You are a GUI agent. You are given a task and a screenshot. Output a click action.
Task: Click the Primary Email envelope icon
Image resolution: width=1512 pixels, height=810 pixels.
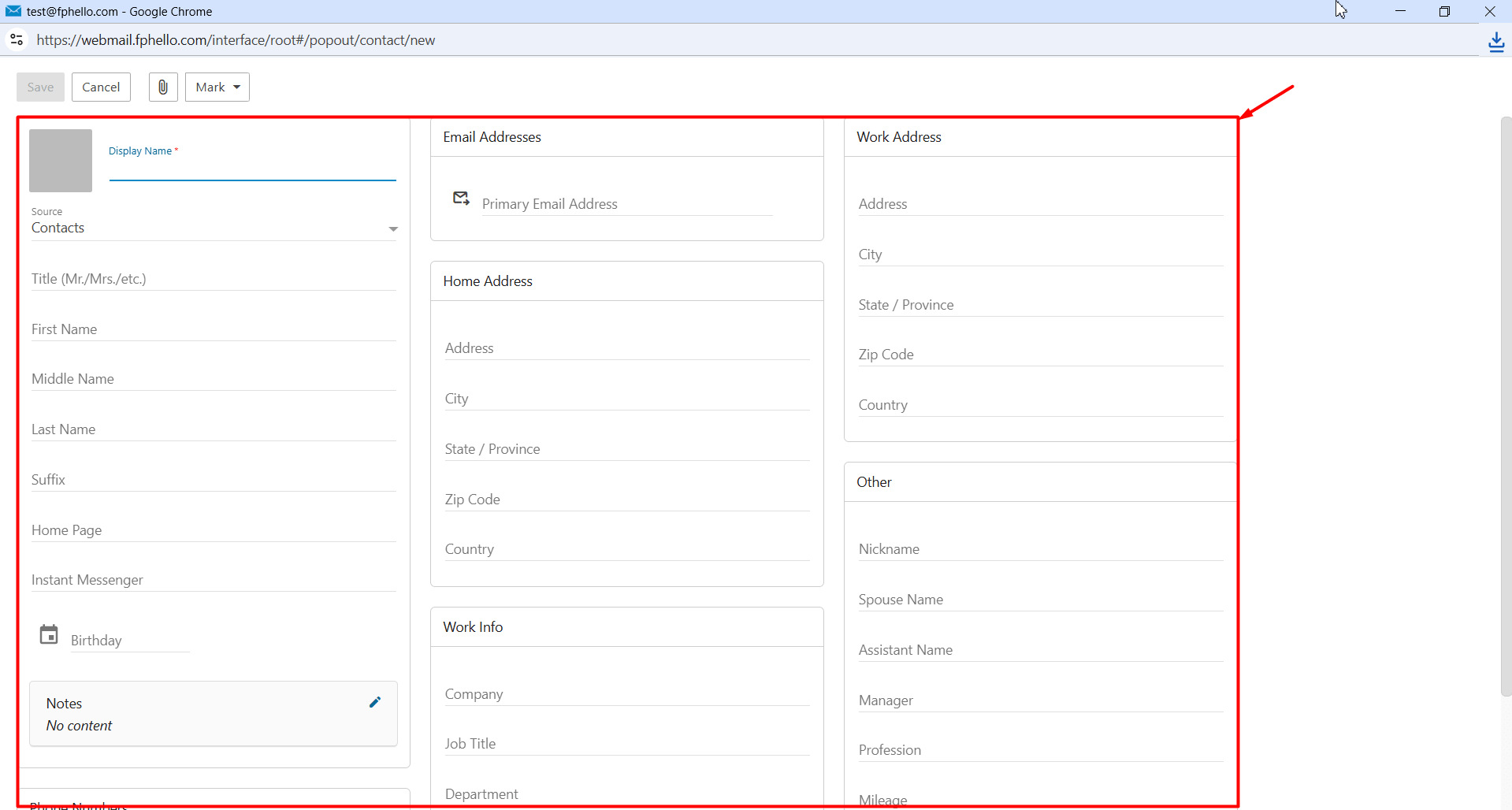(462, 198)
